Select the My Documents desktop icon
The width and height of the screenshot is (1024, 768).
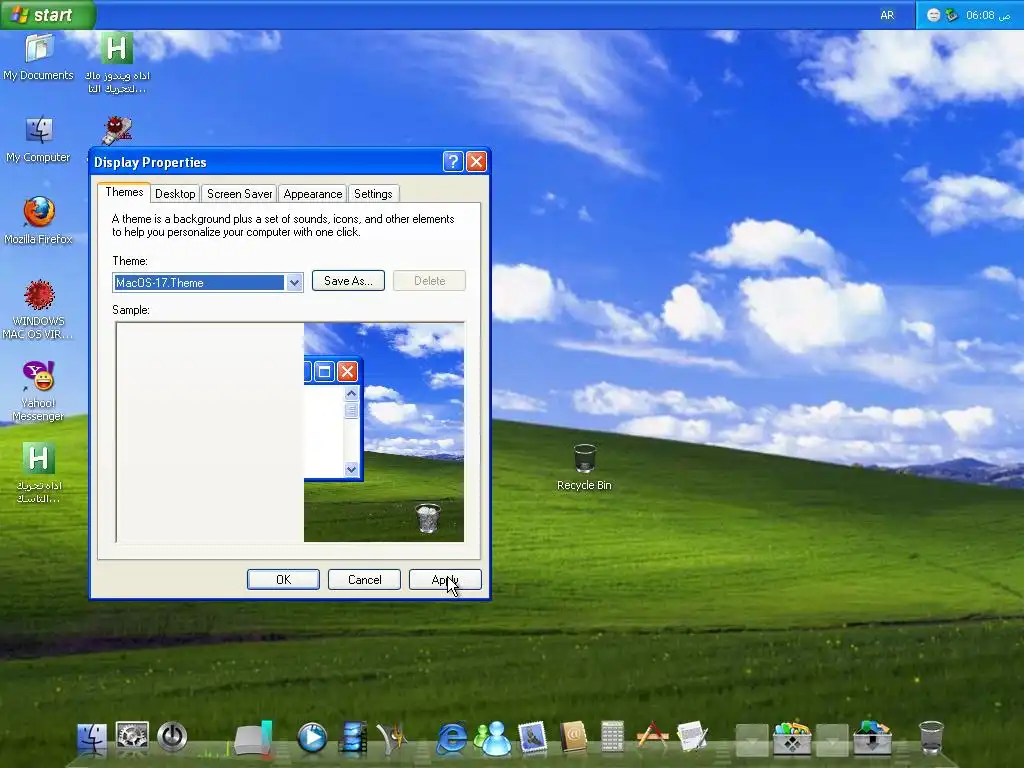39,57
